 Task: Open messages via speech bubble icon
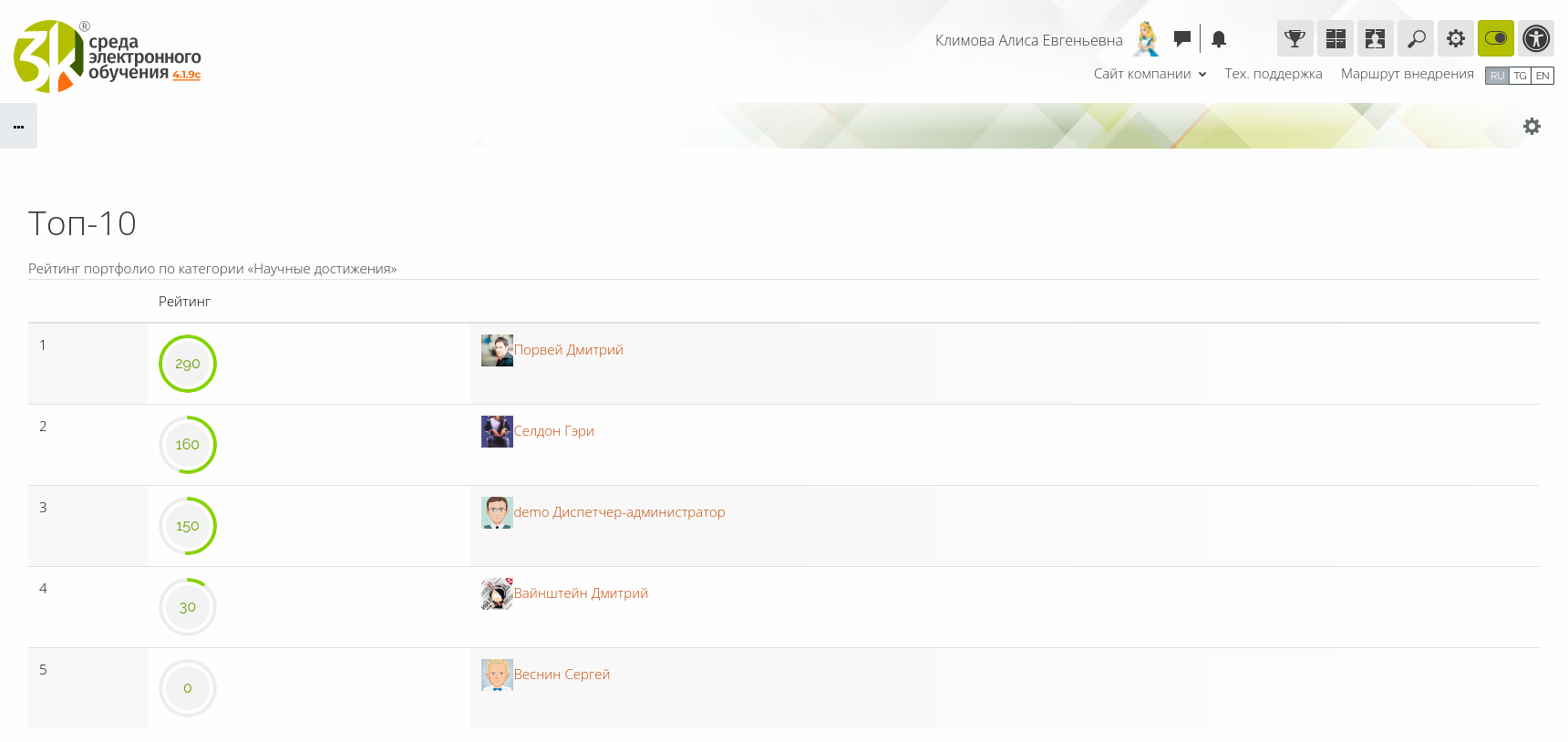[x=1181, y=38]
